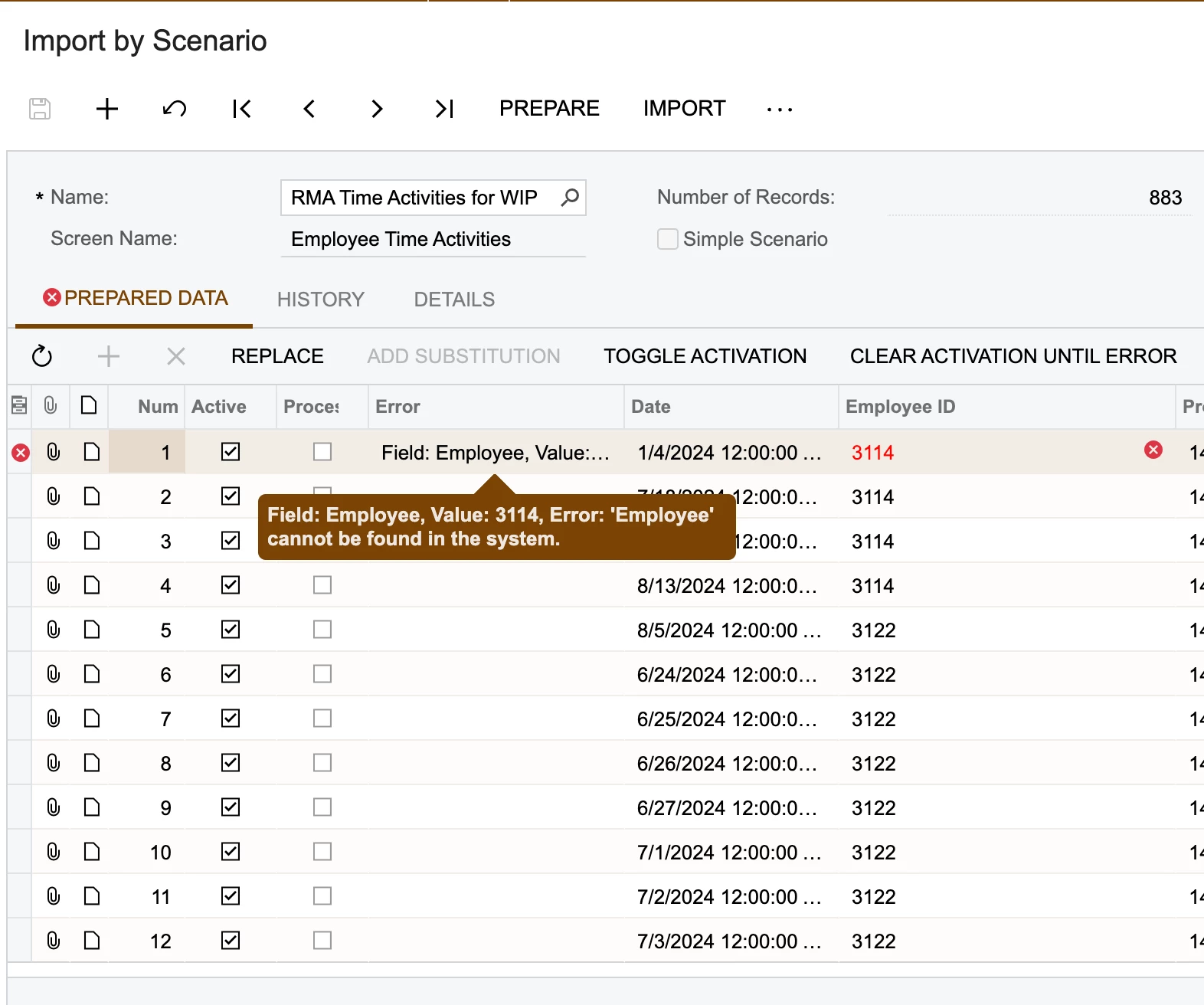1204x1005 pixels.
Task: Click Clear Activation Until Error
Action: pyautogui.click(x=1013, y=356)
